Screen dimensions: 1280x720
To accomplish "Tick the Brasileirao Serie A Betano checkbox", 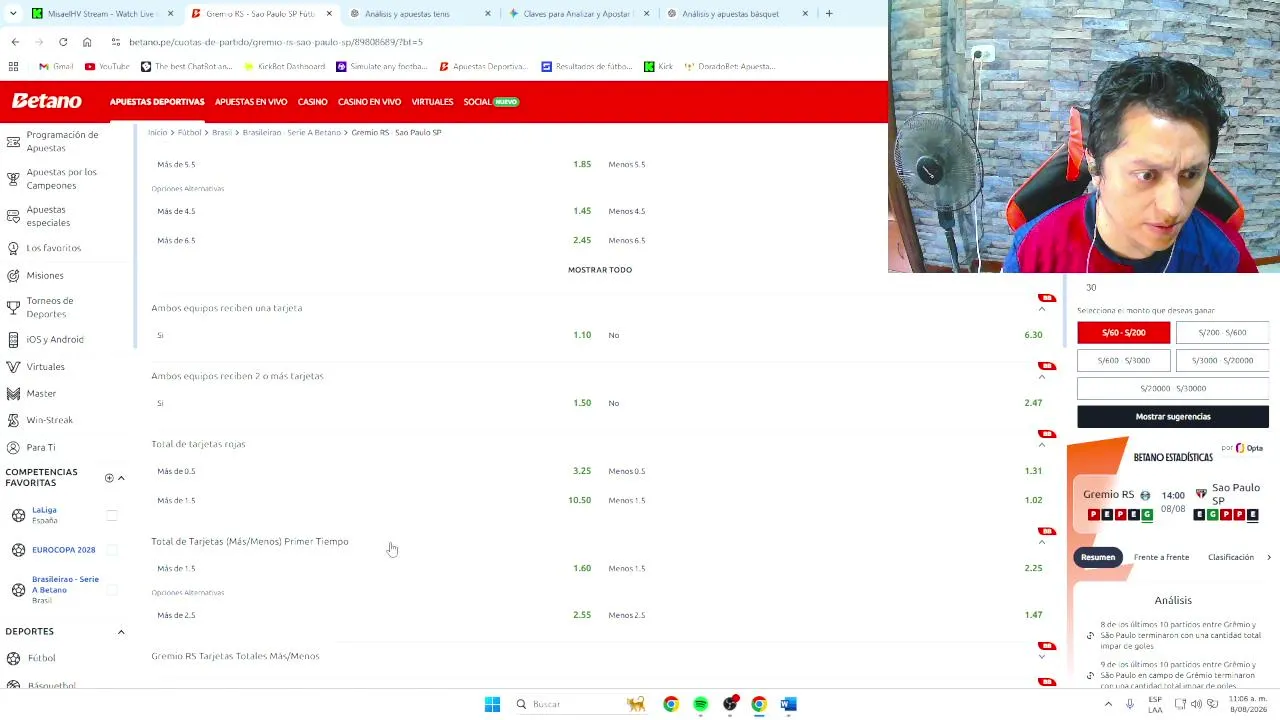I will point(112,590).
